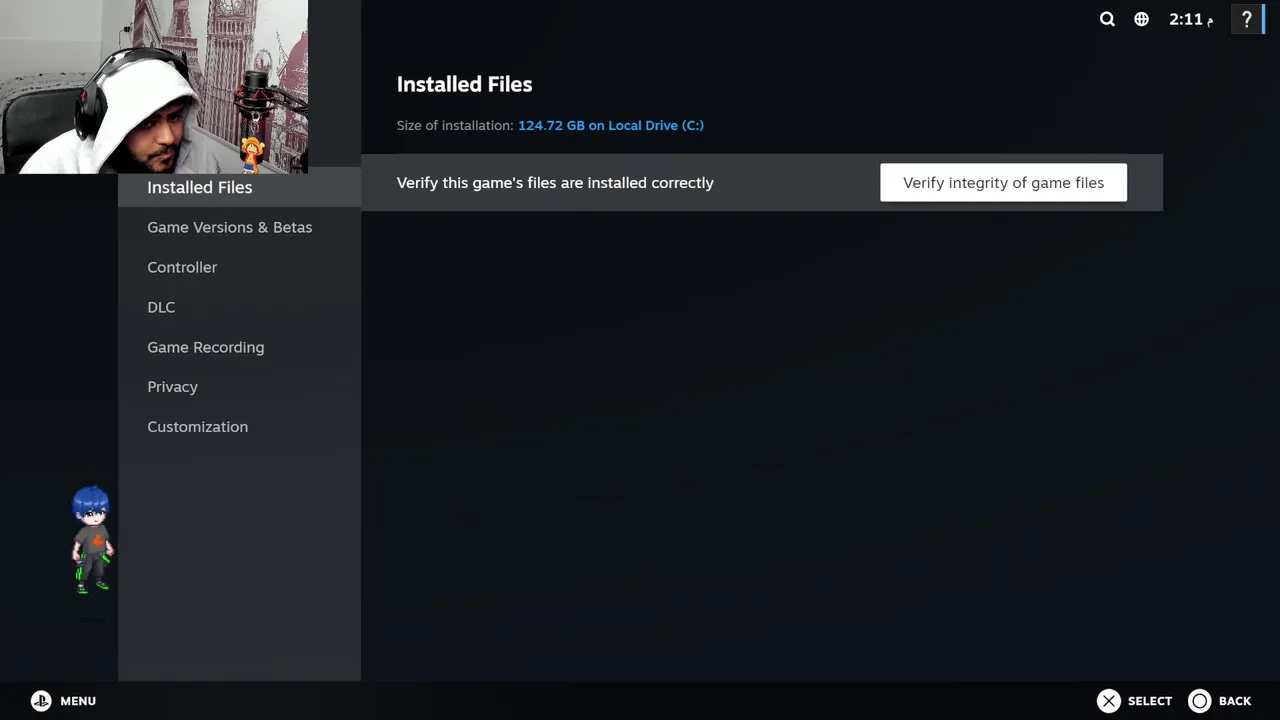Click the cross SELECT button icon
The height and width of the screenshot is (720, 1280).
pos(1109,701)
